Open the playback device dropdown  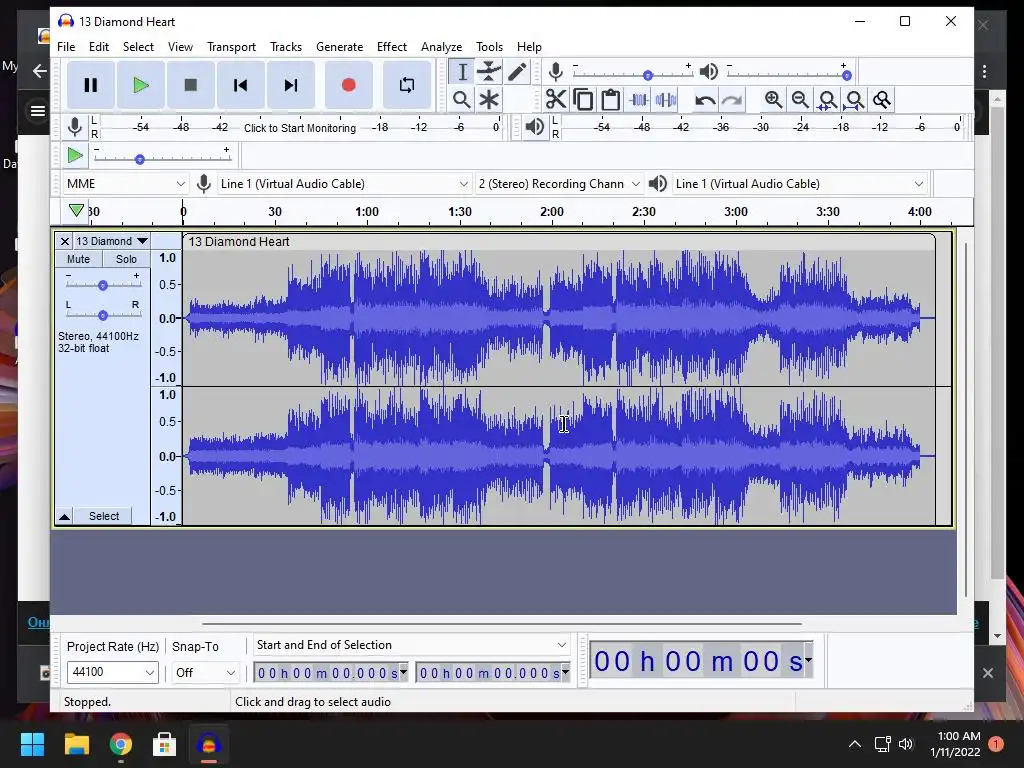click(800, 184)
